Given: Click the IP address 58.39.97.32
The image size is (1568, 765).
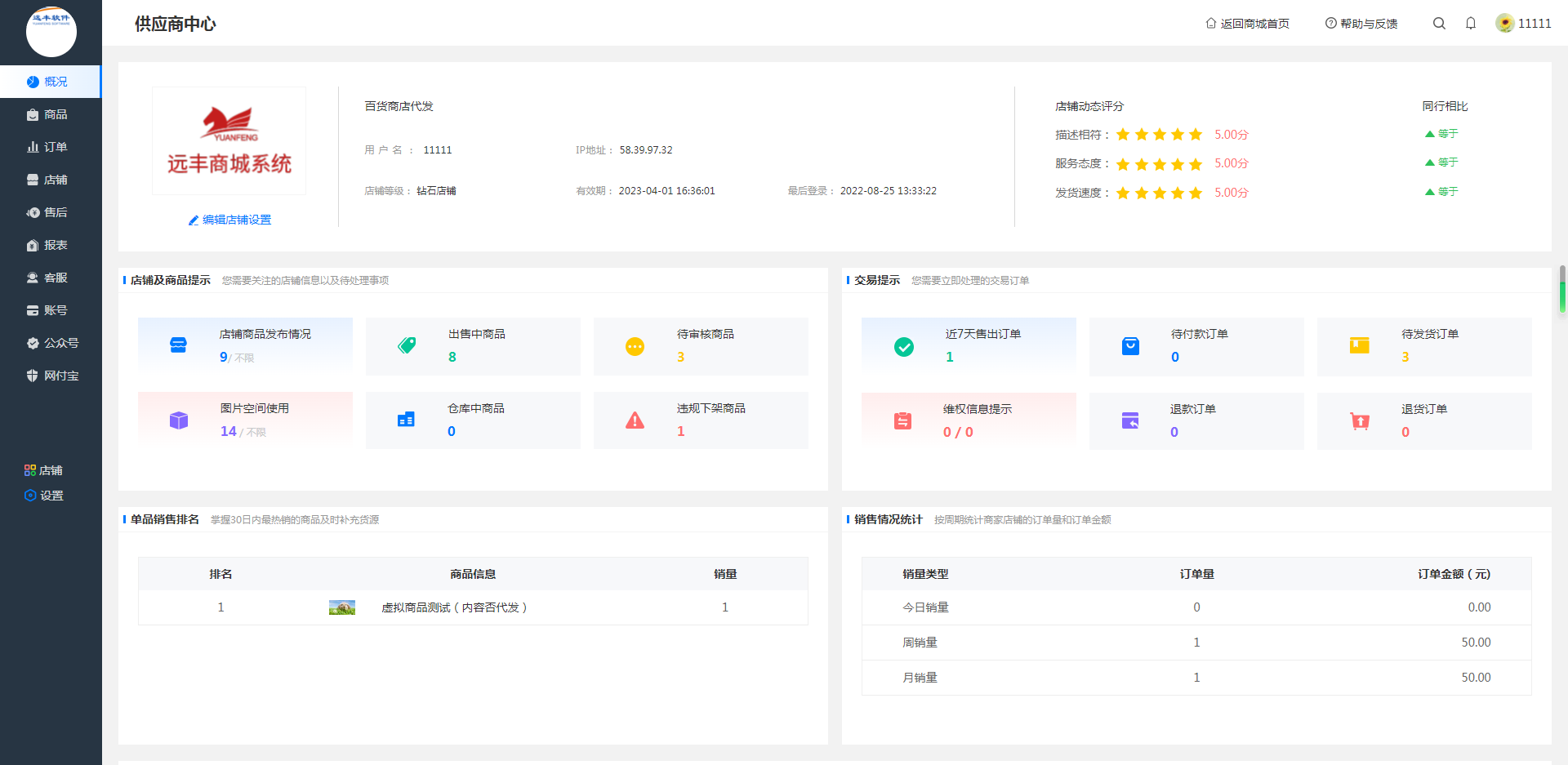Looking at the screenshot, I should click(646, 150).
